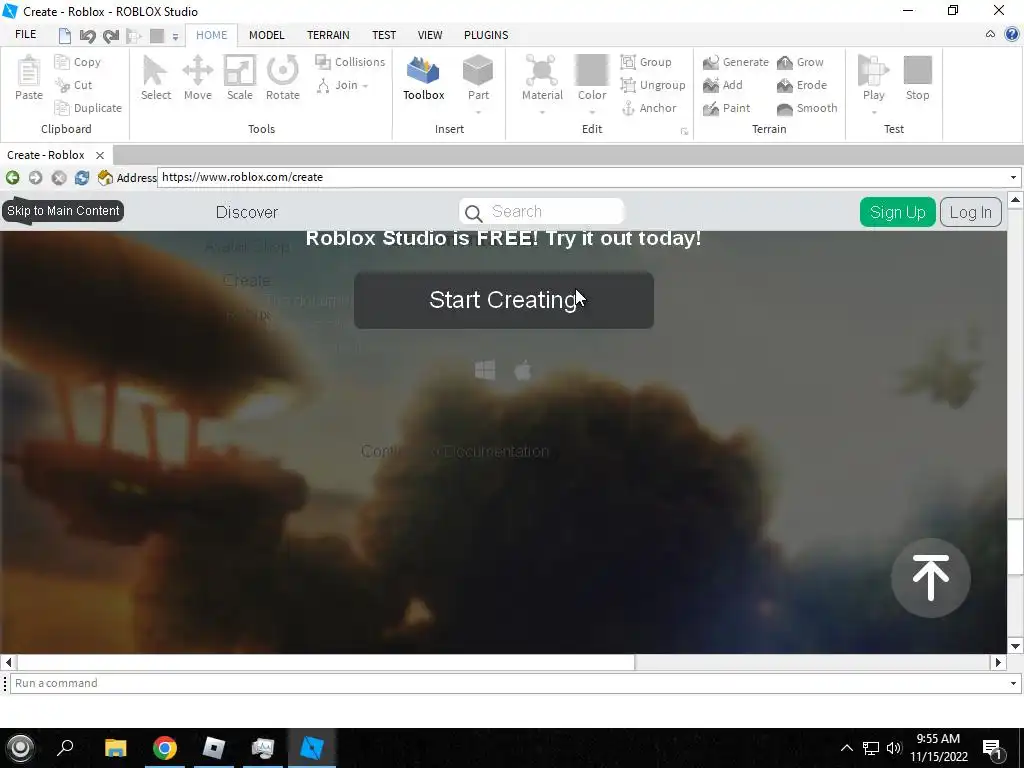Switch to the TERRAIN ribbon tab
This screenshot has height=768, width=1024.
(x=328, y=35)
